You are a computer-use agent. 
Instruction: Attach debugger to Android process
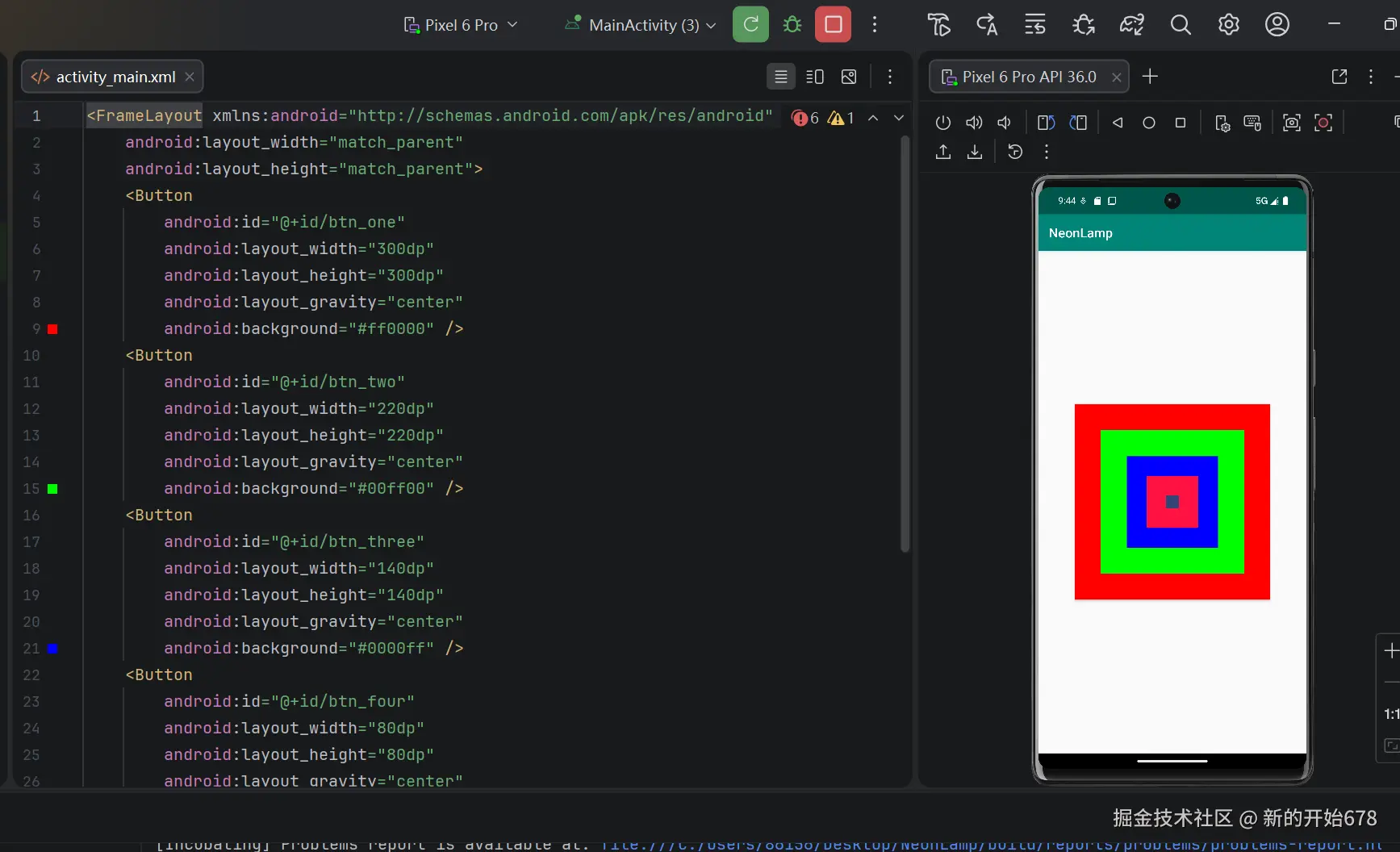(1084, 25)
